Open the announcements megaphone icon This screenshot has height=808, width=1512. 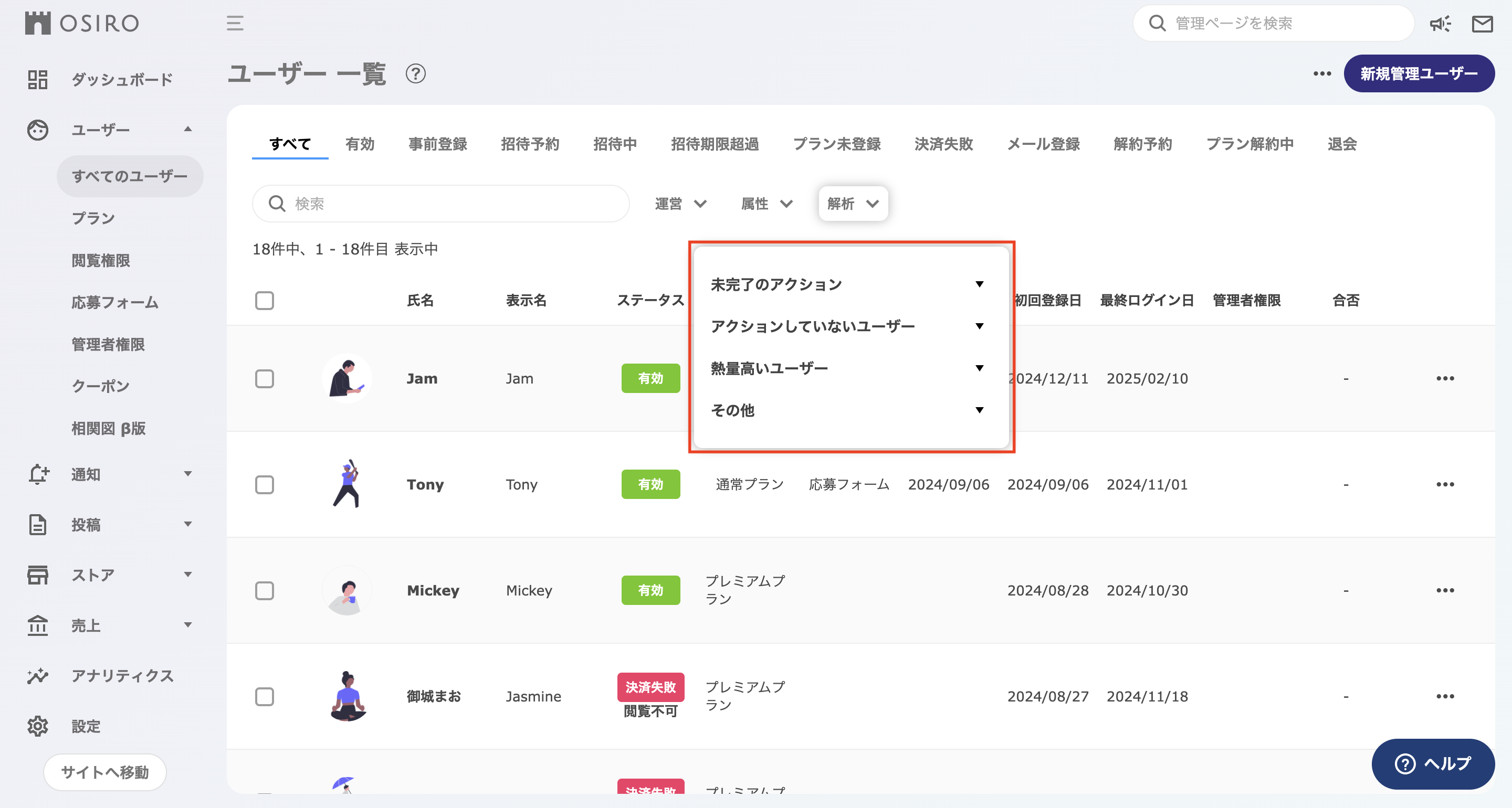(x=1440, y=24)
